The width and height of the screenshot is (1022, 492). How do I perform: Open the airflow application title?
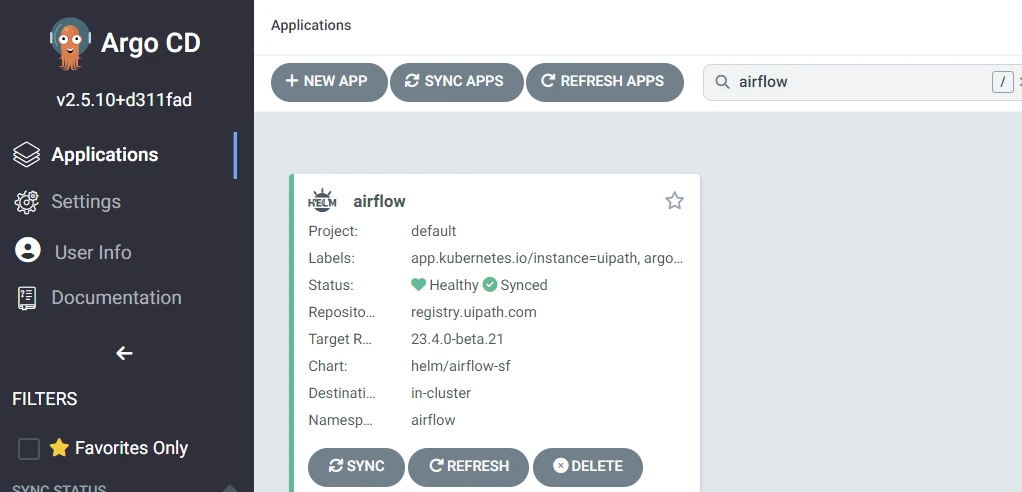pyautogui.click(x=379, y=201)
